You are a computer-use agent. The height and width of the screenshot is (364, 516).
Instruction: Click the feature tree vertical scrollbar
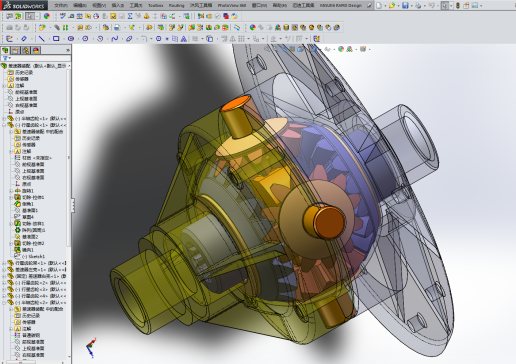click(69, 157)
